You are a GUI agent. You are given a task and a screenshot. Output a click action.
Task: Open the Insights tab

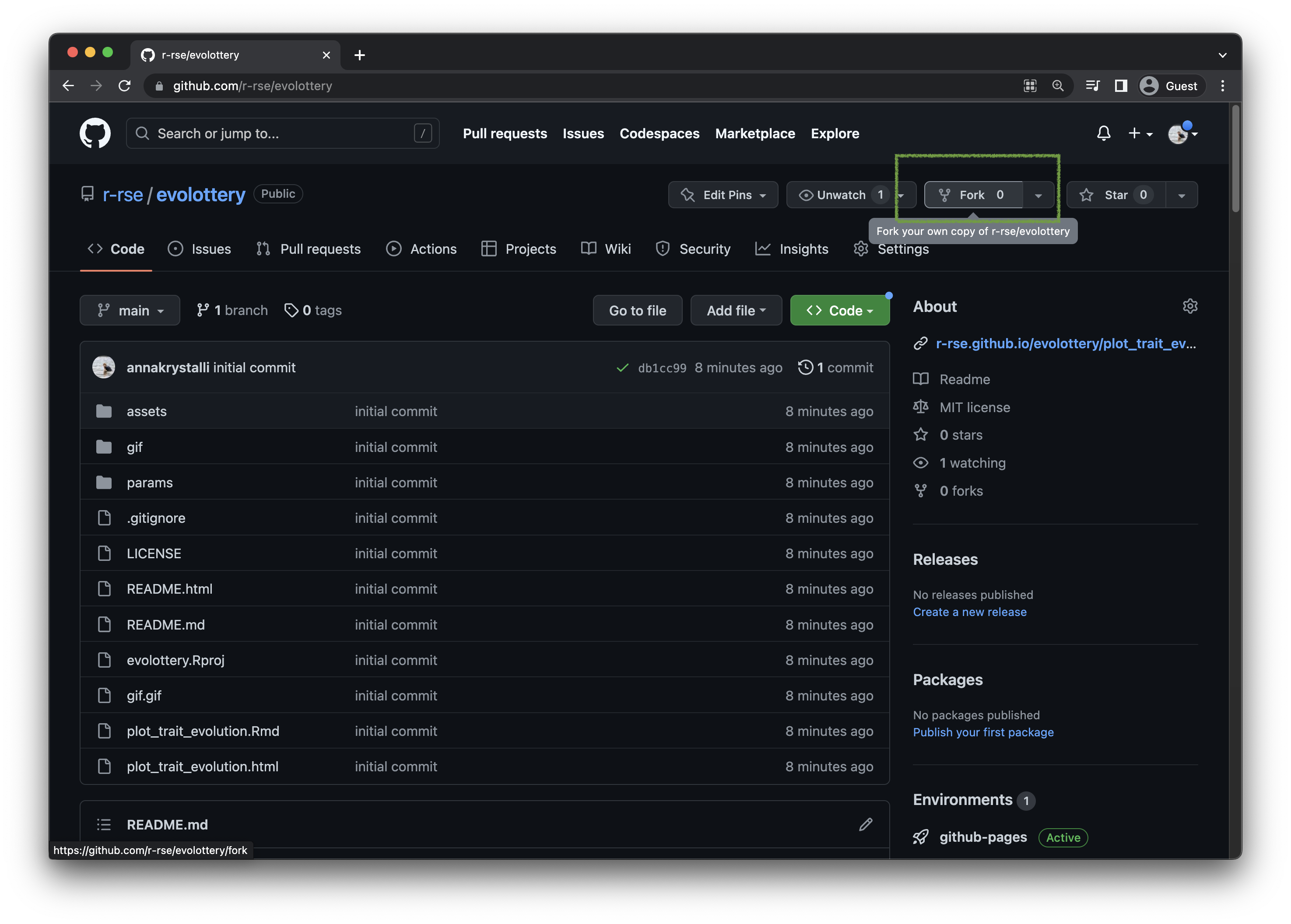(x=791, y=248)
